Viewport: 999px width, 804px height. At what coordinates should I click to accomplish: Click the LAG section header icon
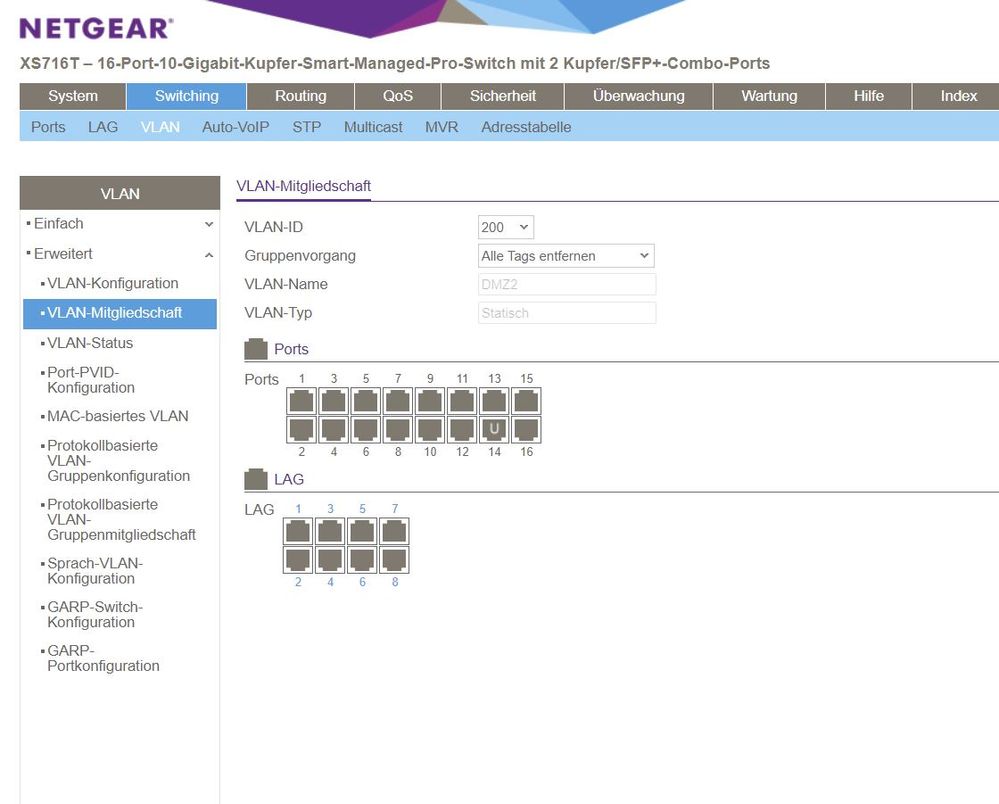(257, 479)
